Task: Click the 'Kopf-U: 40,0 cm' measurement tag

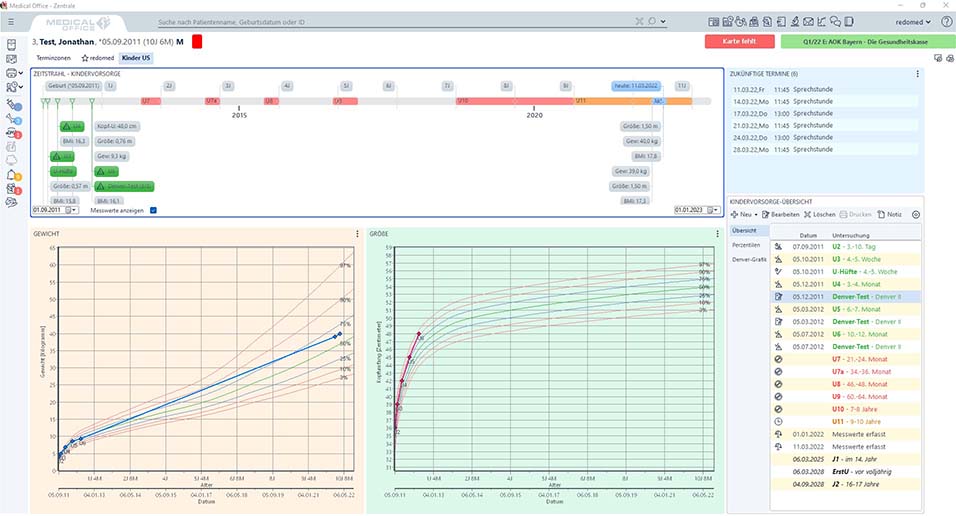Action: coord(117,126)
